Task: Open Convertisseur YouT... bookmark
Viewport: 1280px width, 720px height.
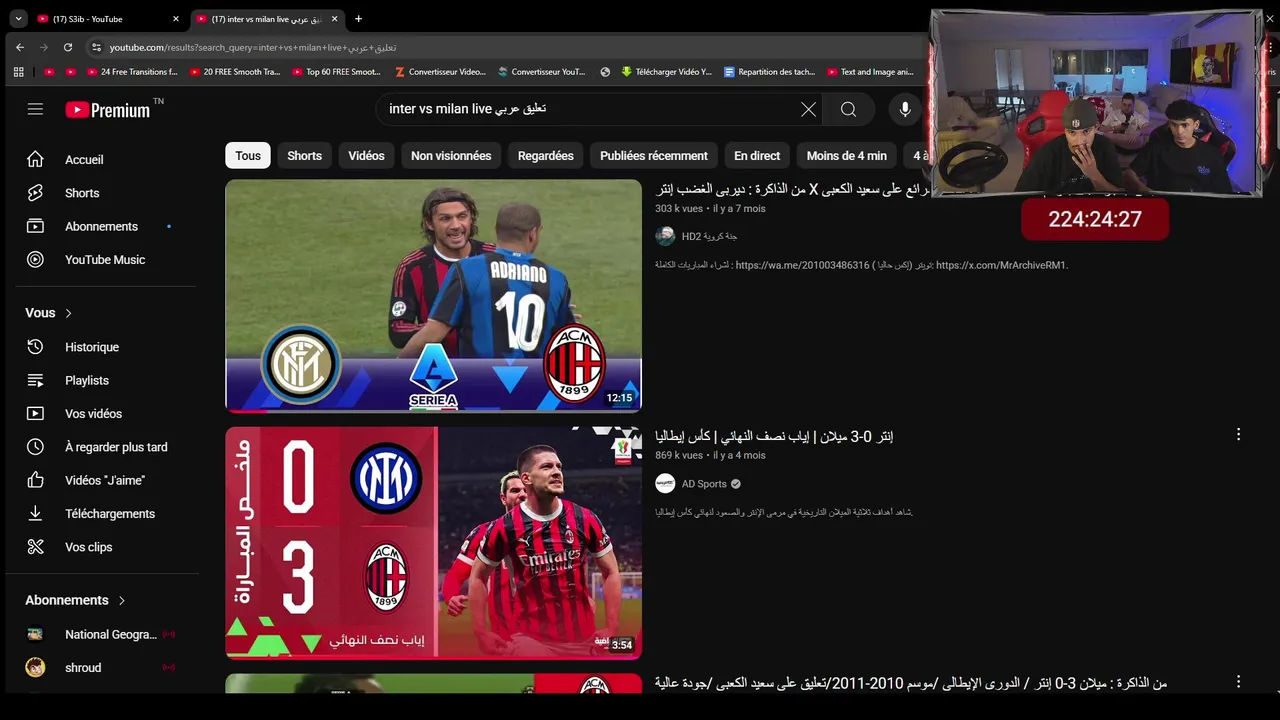Action: pos(542,72)
